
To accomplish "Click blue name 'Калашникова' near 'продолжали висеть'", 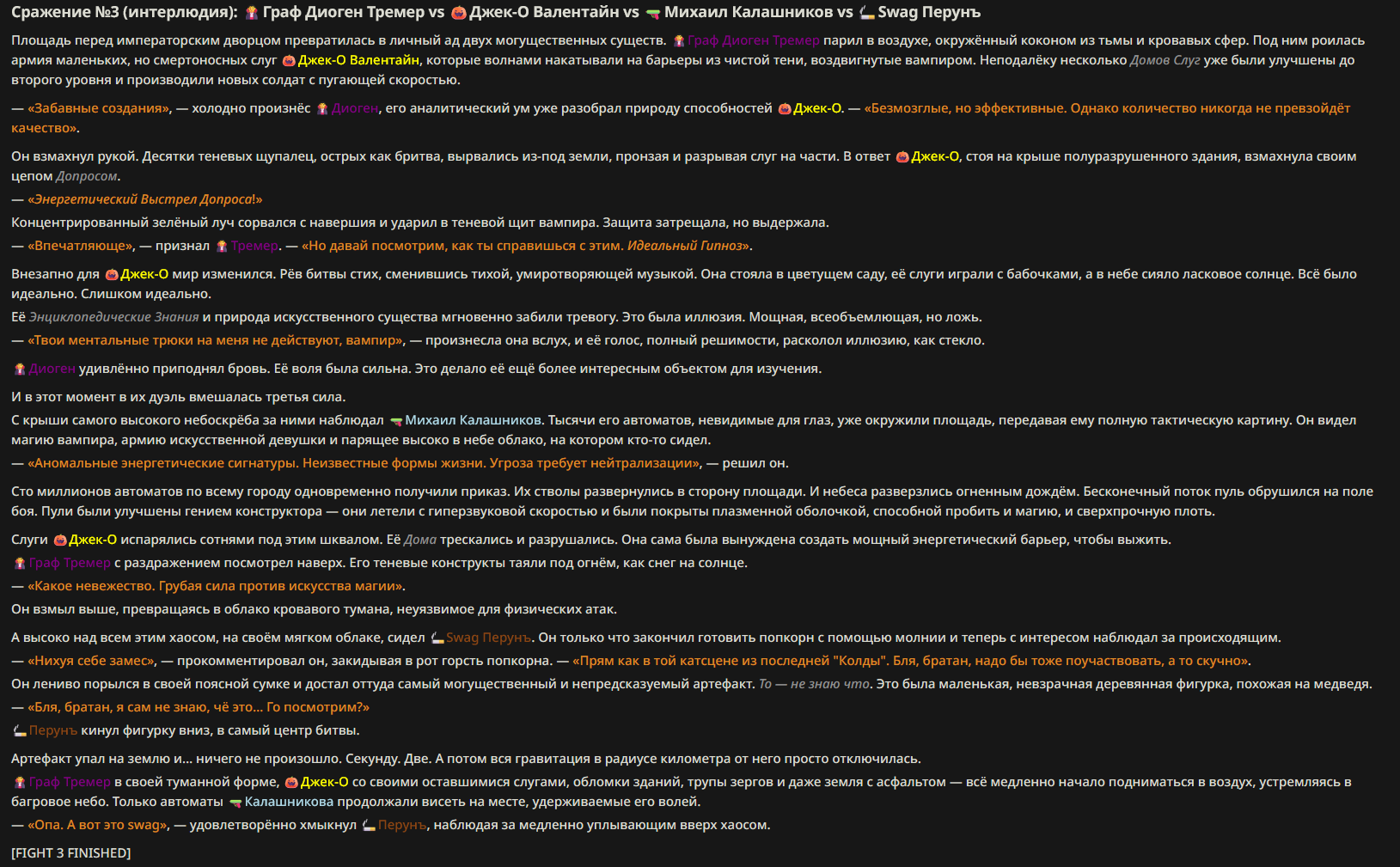I will tap(289, 802).
